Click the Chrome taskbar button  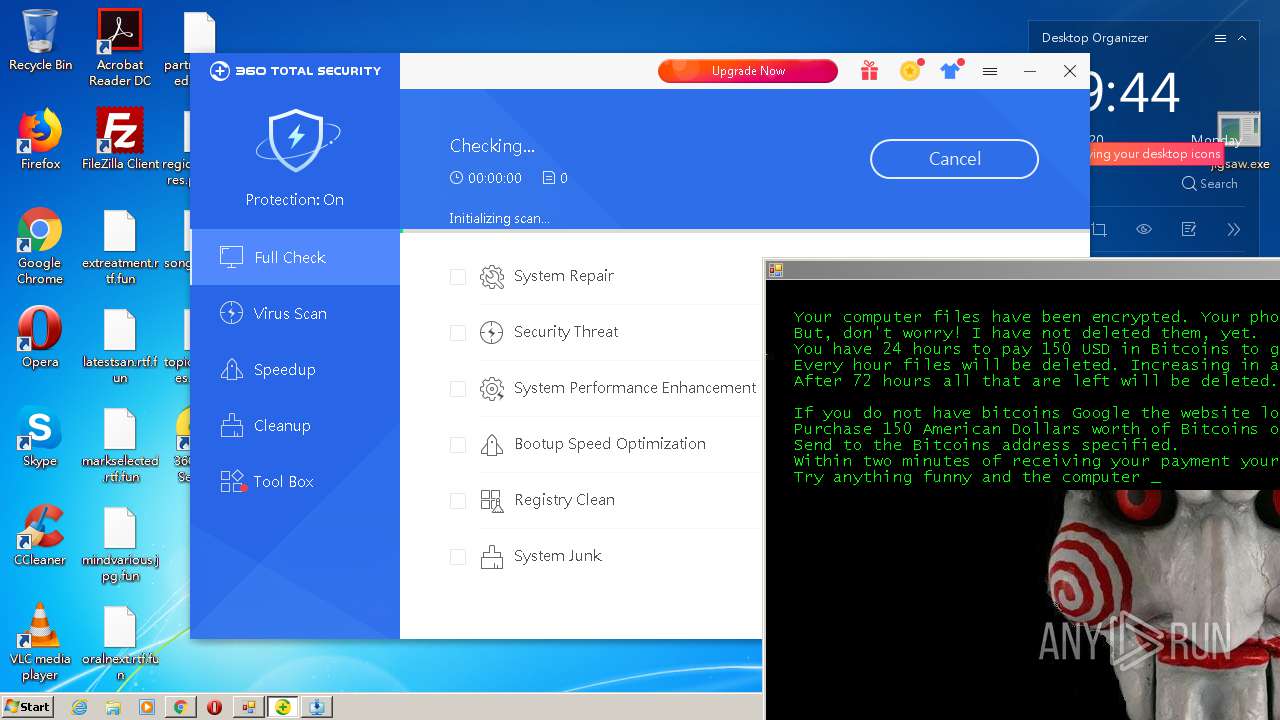pyautogui.click(x=180, y=707)
